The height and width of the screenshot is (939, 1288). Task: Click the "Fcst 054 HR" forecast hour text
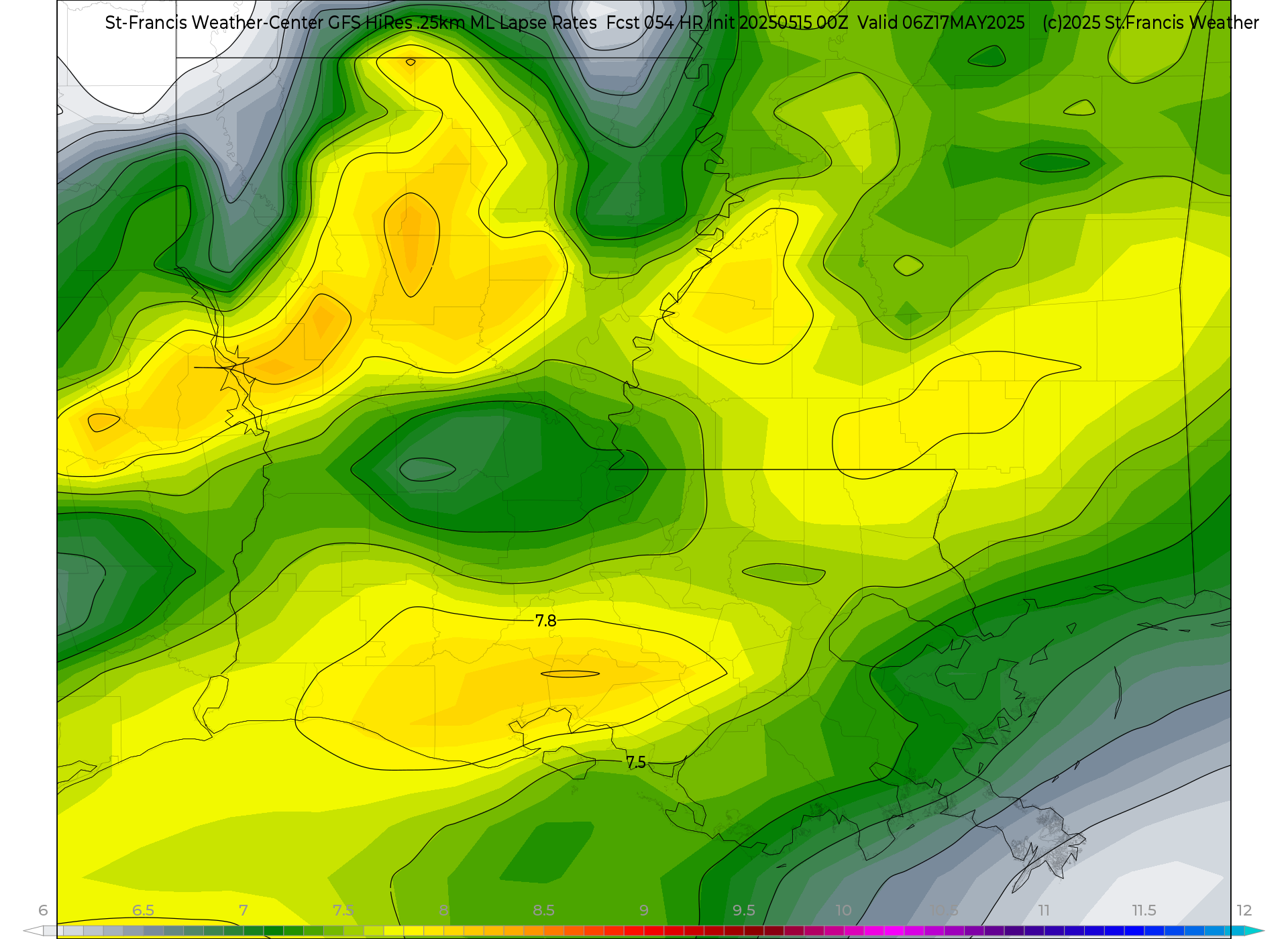coord(654,23)
